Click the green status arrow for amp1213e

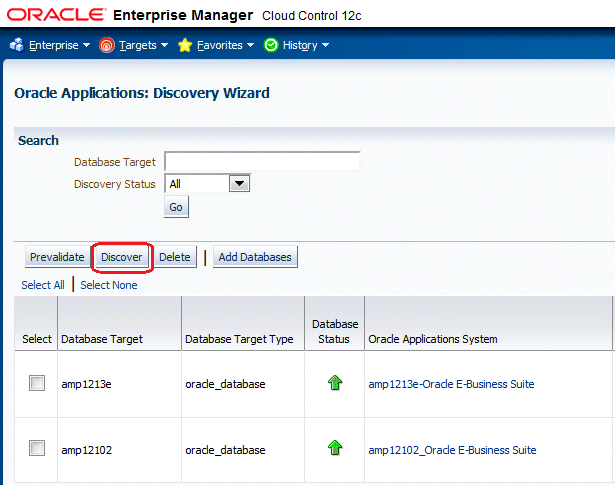335,383
